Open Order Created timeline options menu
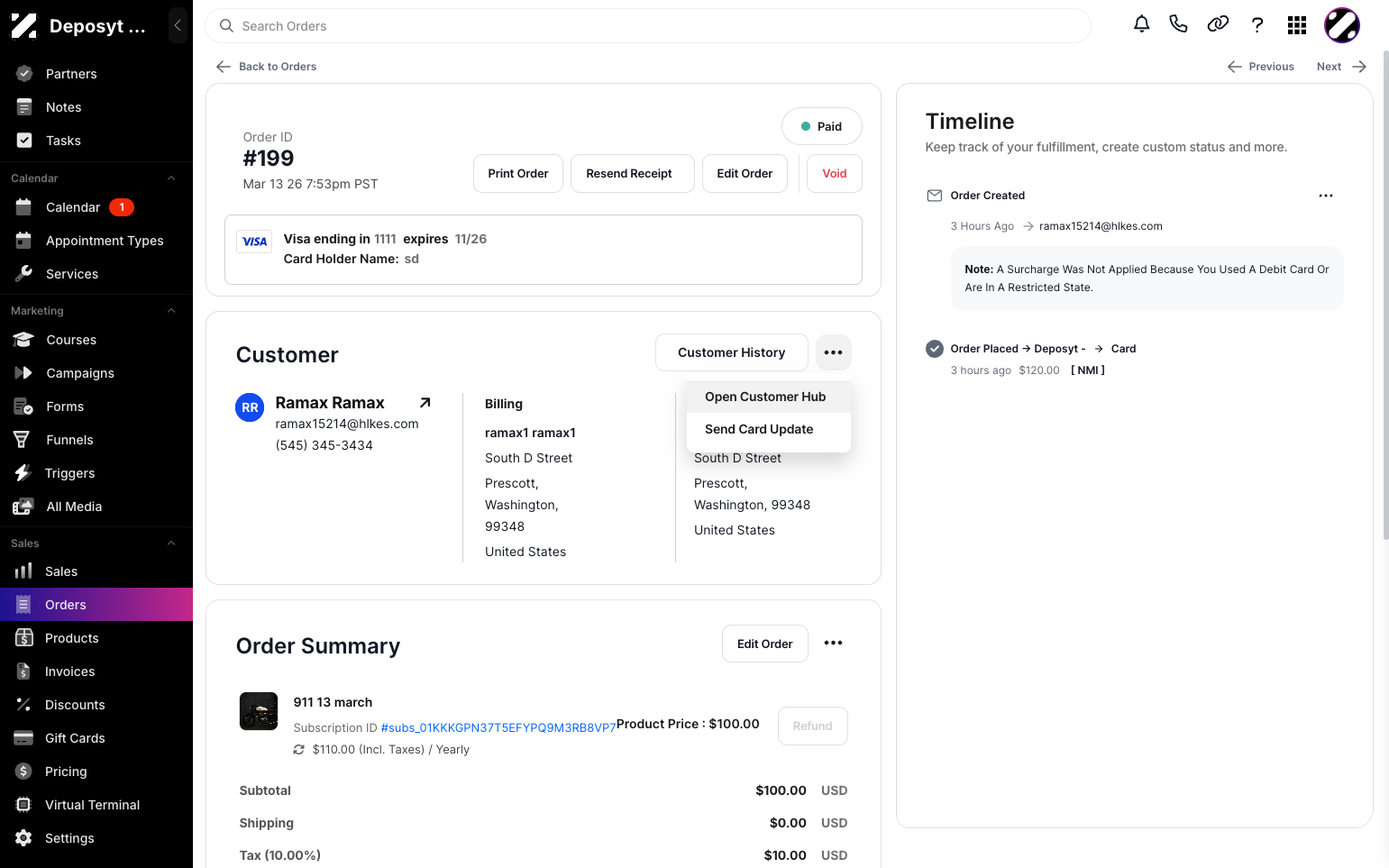Viewport: 1389px width, 868px height. click(1326, 196)
